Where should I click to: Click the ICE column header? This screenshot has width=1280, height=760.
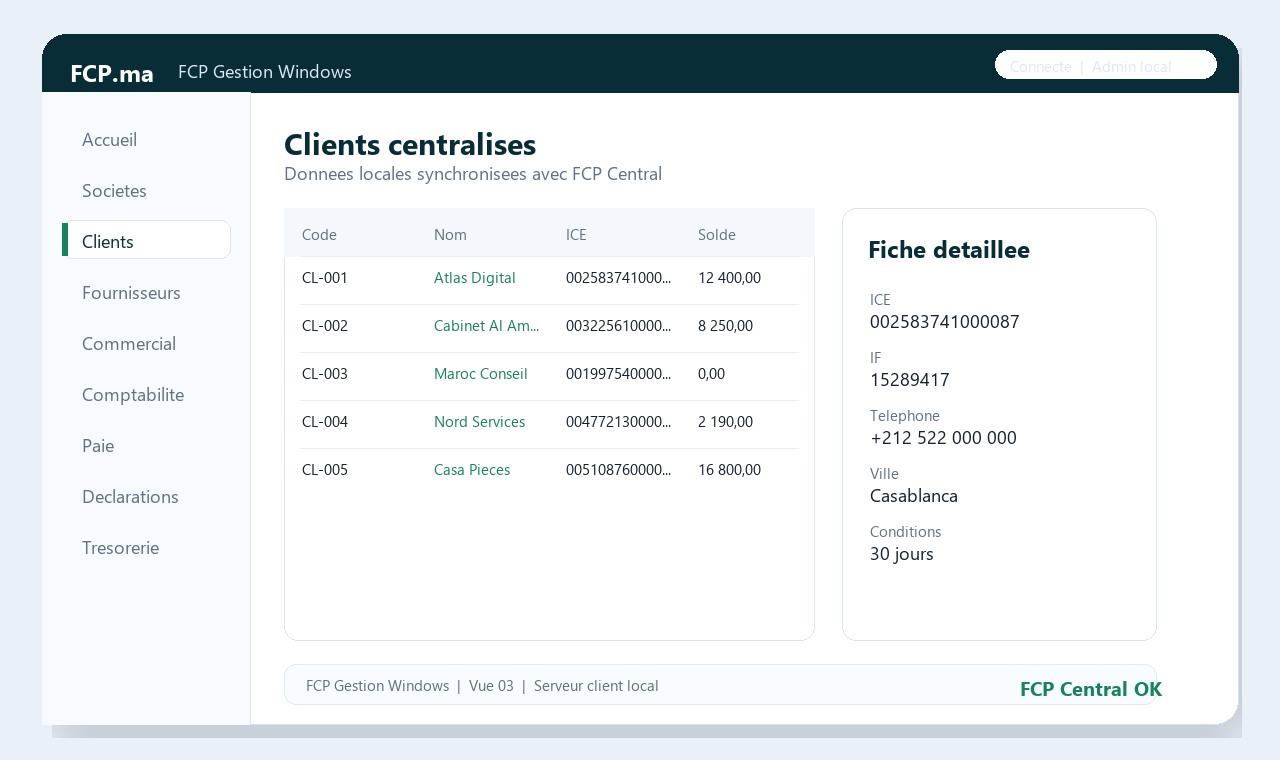[576, 235]
